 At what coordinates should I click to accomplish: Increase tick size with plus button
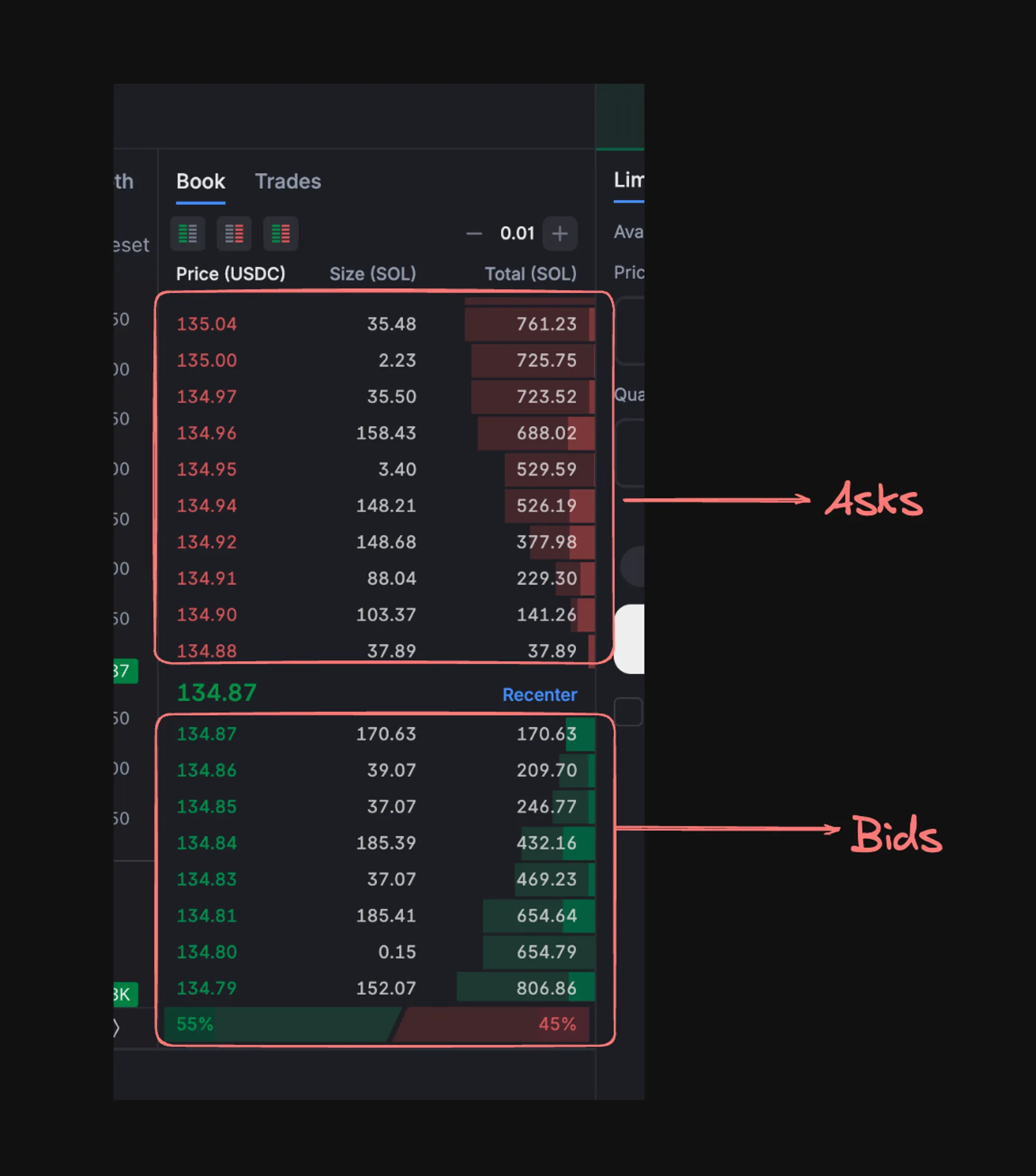point(559,234)
